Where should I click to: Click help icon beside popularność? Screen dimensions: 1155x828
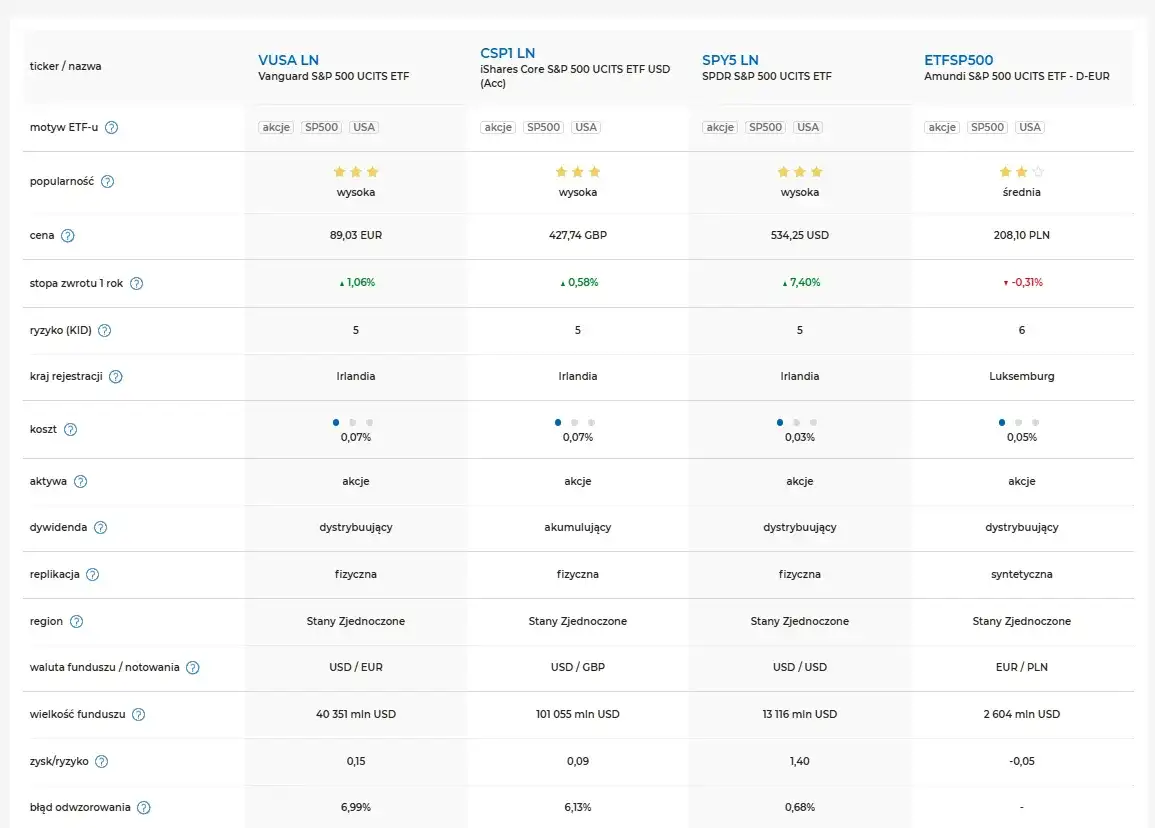(x=107, y=182)
